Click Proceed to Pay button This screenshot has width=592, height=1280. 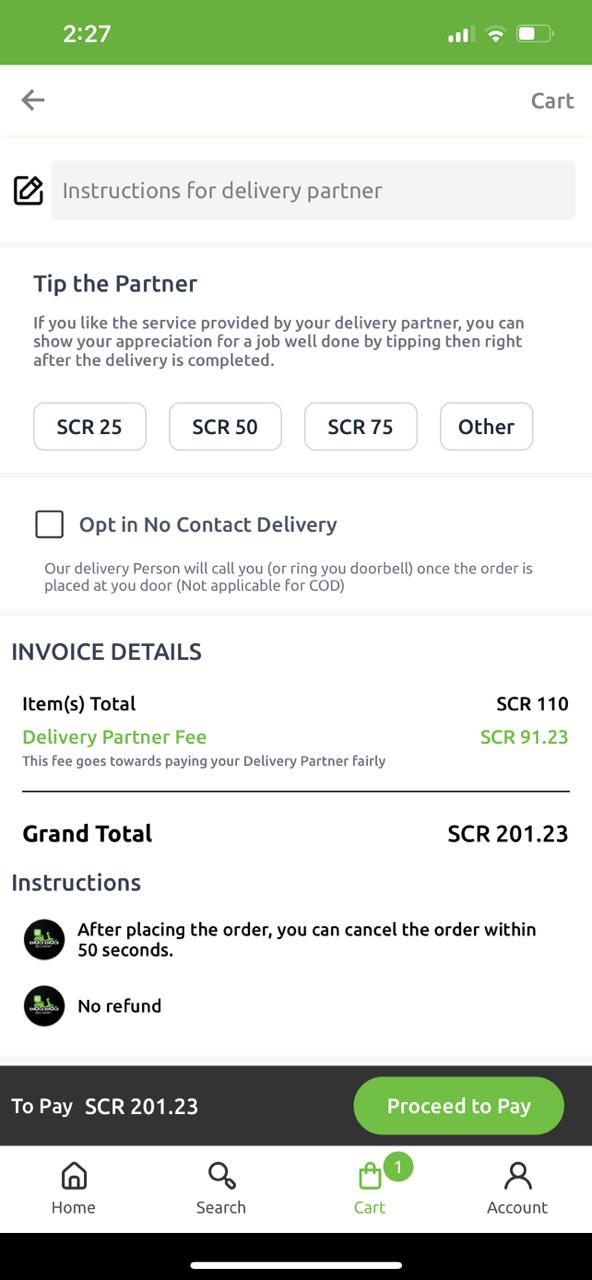(x=459, y=1106)
